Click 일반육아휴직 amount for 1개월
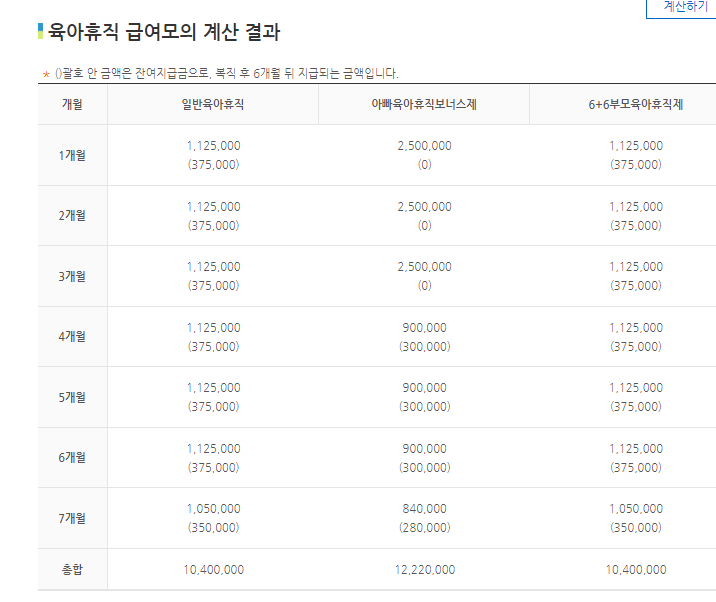This screenshot has width=716, height=602. pos(213,146)
